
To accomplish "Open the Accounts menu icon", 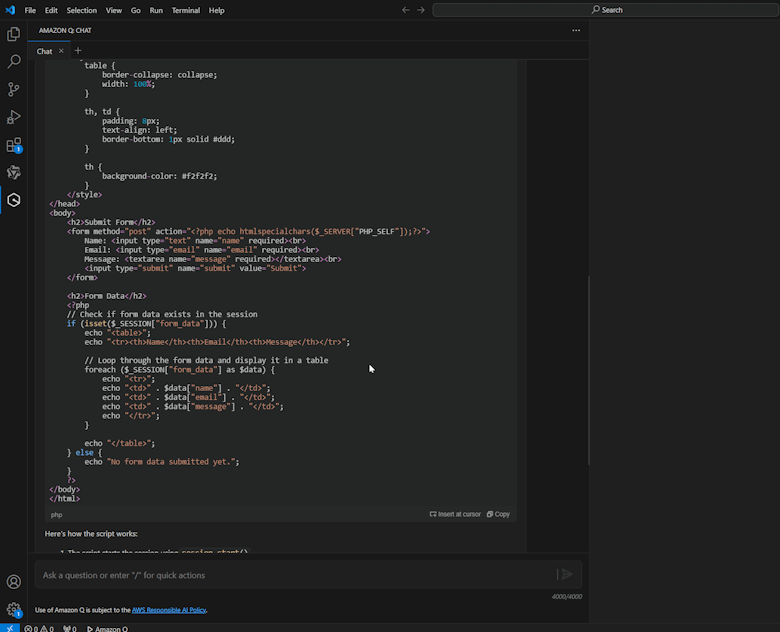I will 14,581.
